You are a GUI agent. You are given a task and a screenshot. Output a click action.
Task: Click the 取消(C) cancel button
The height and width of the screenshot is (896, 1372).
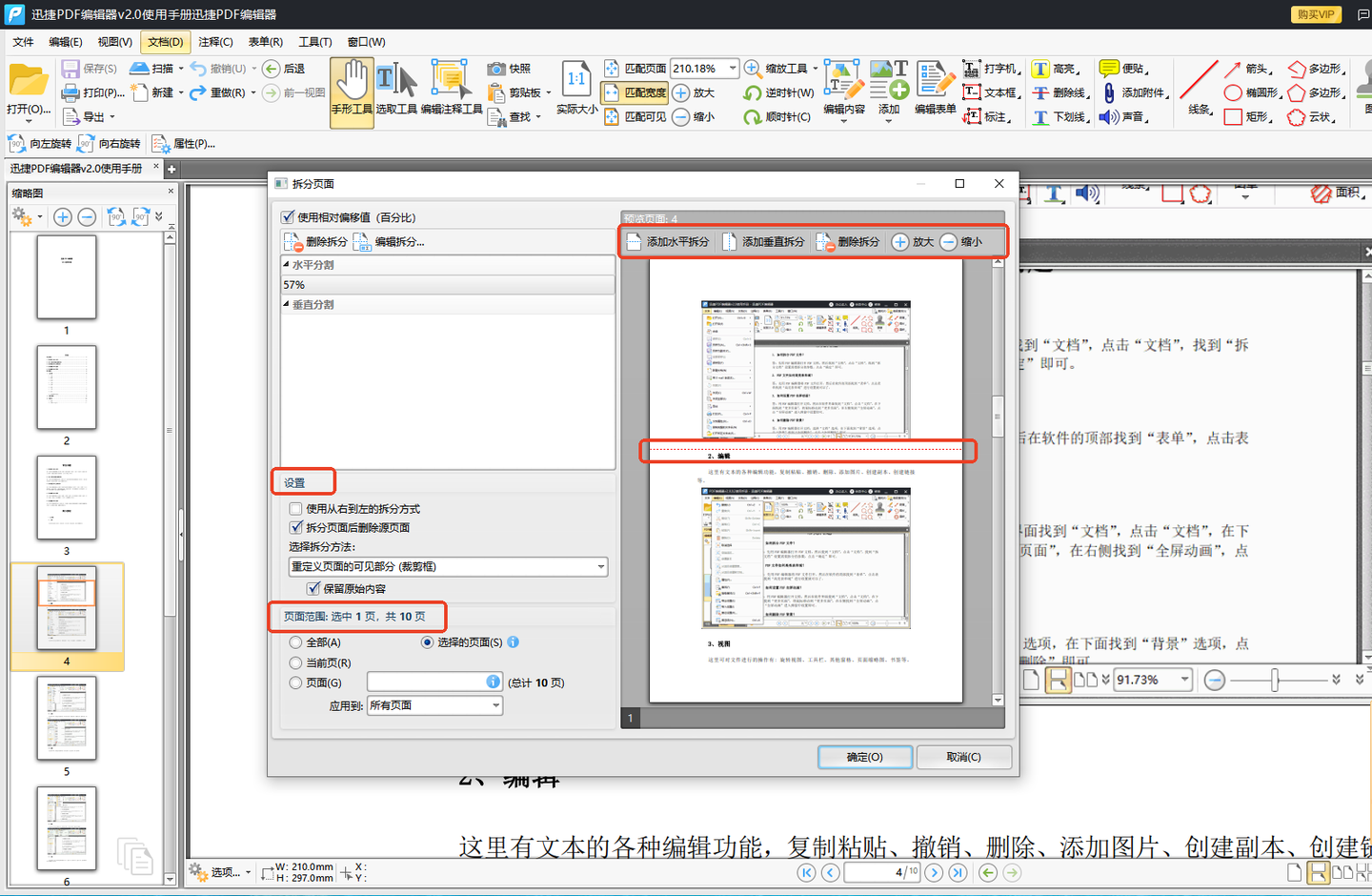pyautogui.click(x=963, y=757)
